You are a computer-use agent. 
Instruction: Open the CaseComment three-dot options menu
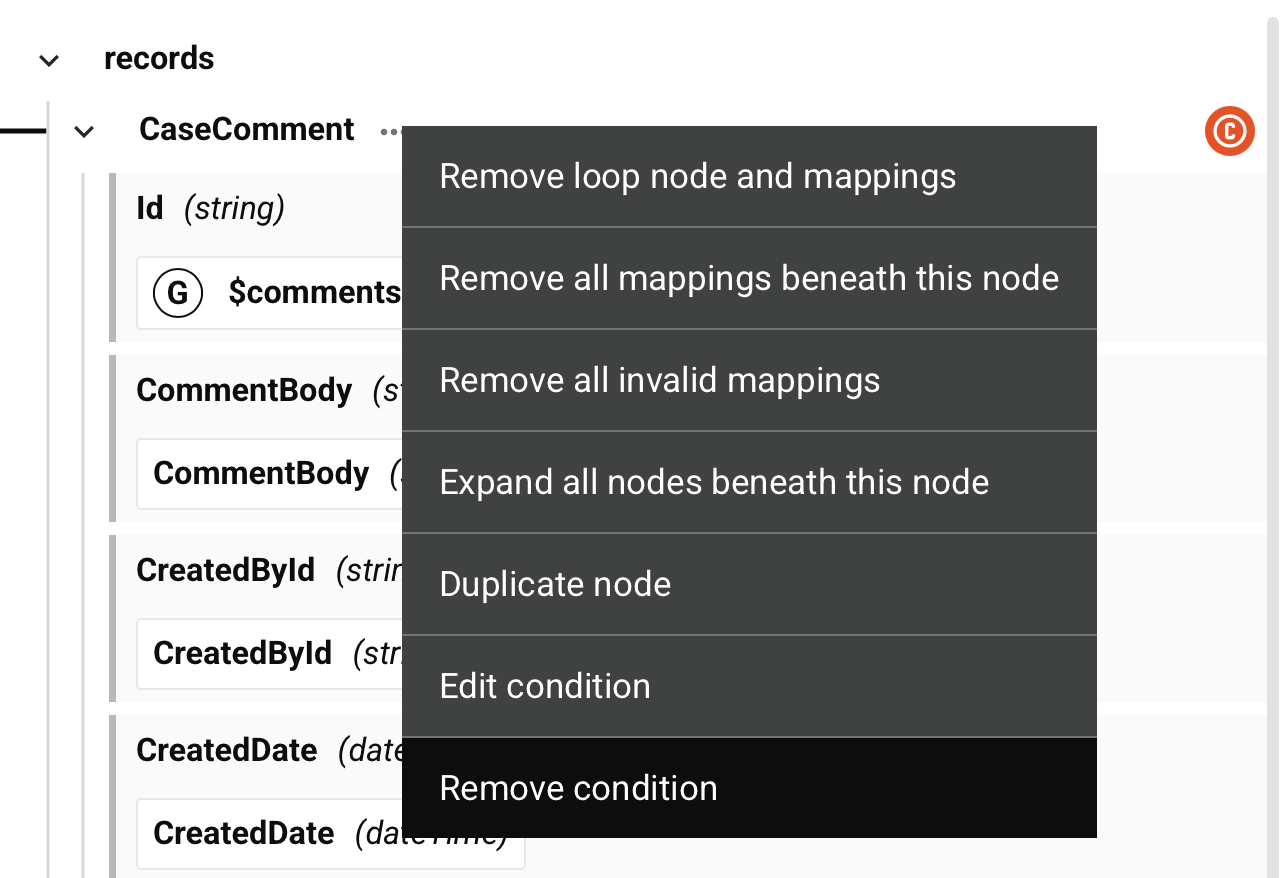pyautogui.click(x=390, y=131)
